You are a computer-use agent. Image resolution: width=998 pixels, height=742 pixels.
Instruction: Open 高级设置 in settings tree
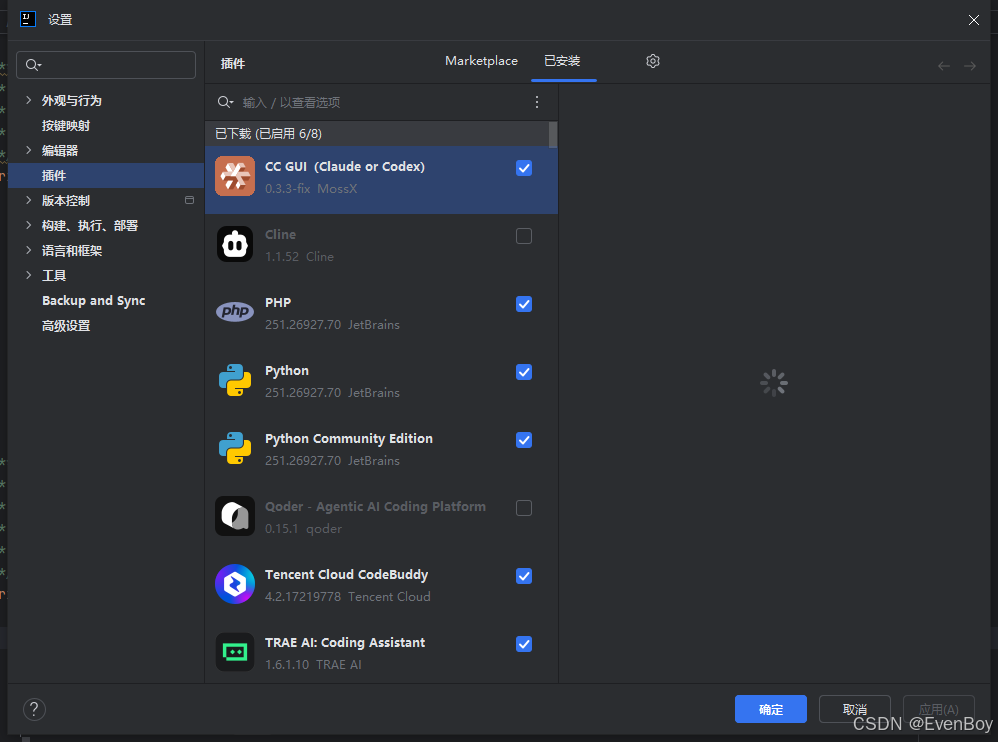point(66,325)
